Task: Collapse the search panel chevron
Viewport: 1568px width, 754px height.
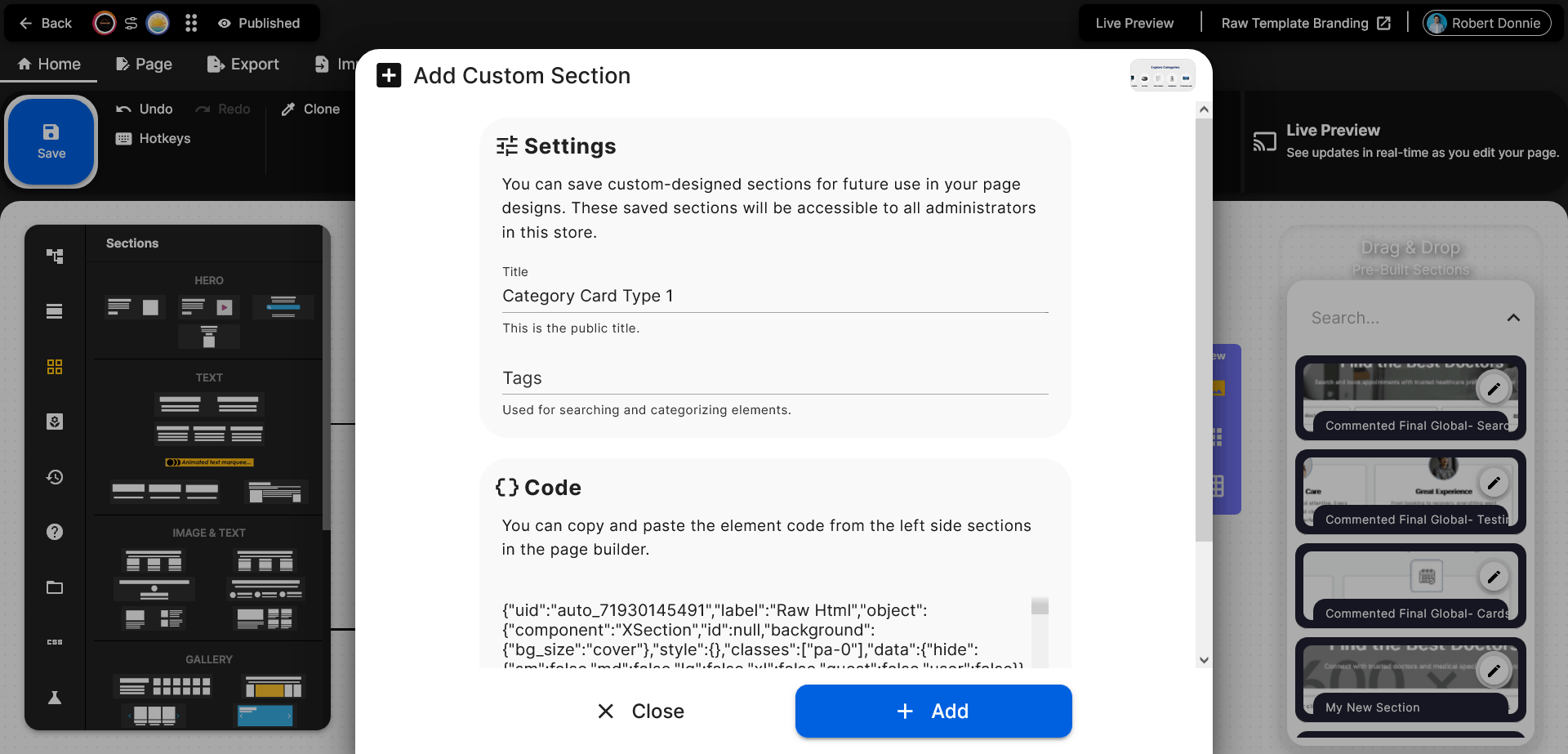Action: point(1513,318)
